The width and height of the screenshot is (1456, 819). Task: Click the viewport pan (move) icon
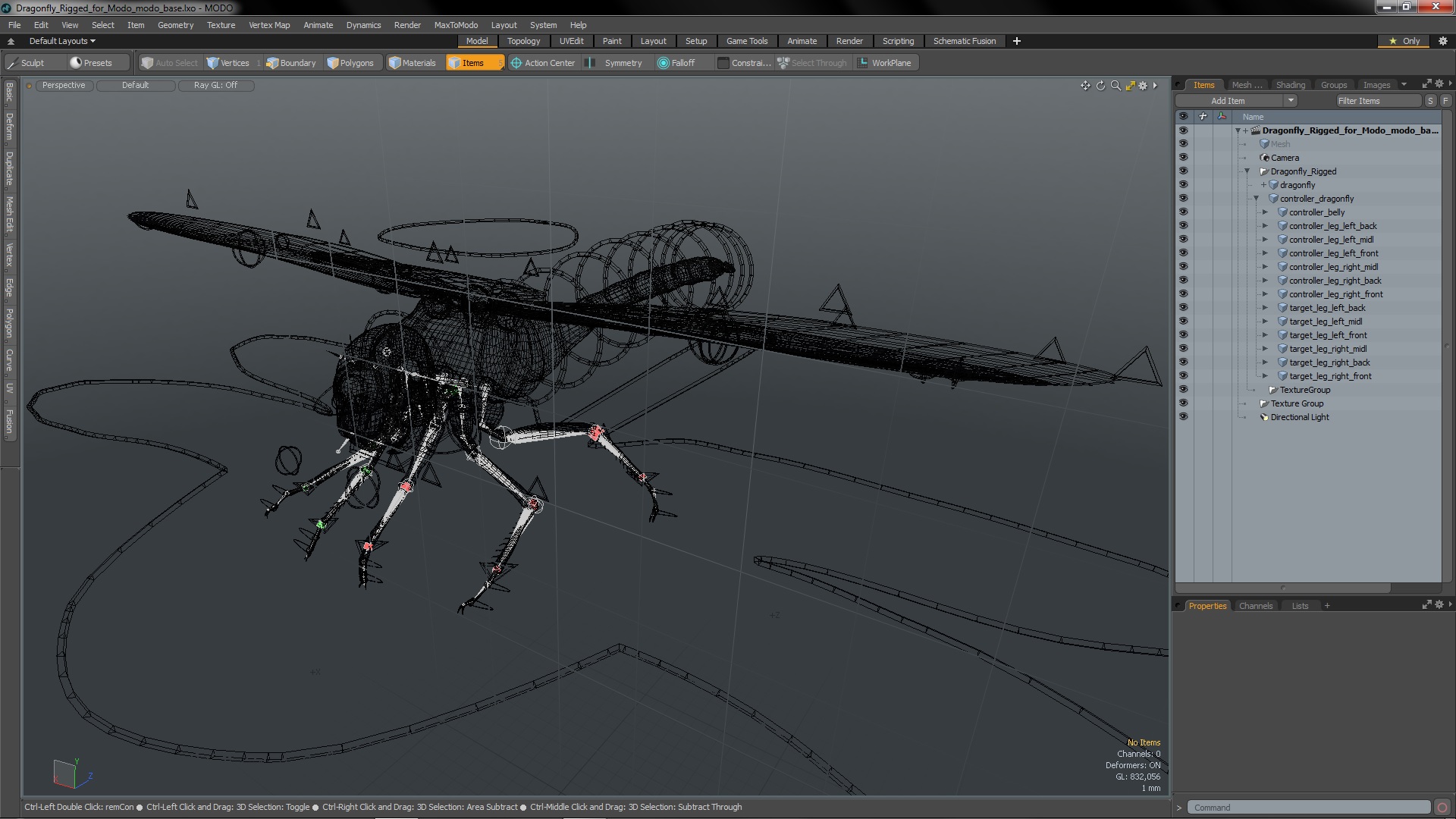(1085, 86)
